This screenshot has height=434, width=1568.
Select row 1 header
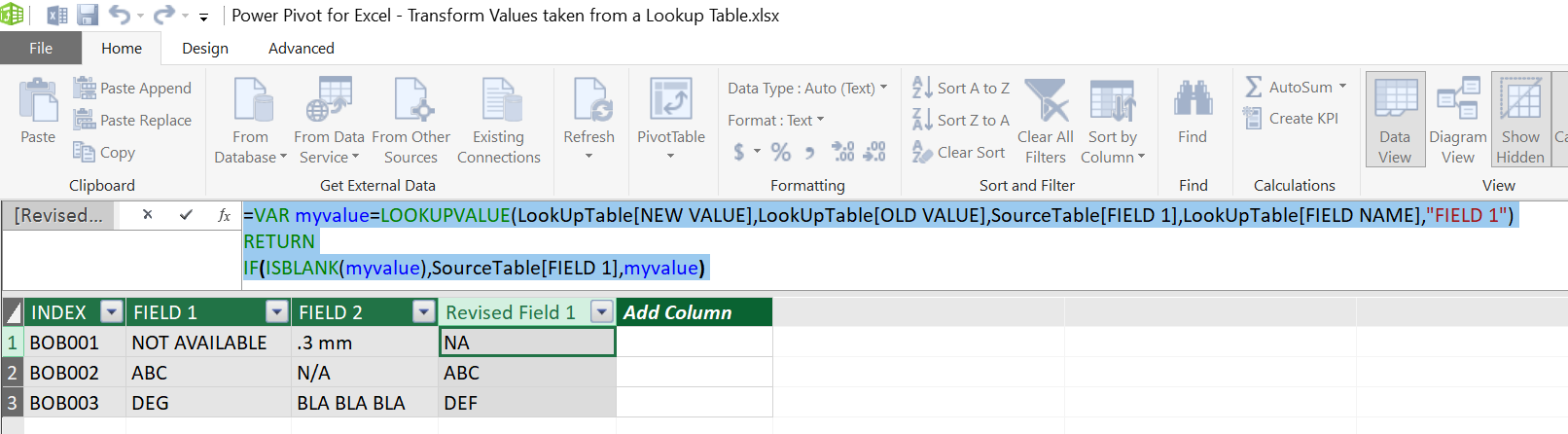(13, 342)
